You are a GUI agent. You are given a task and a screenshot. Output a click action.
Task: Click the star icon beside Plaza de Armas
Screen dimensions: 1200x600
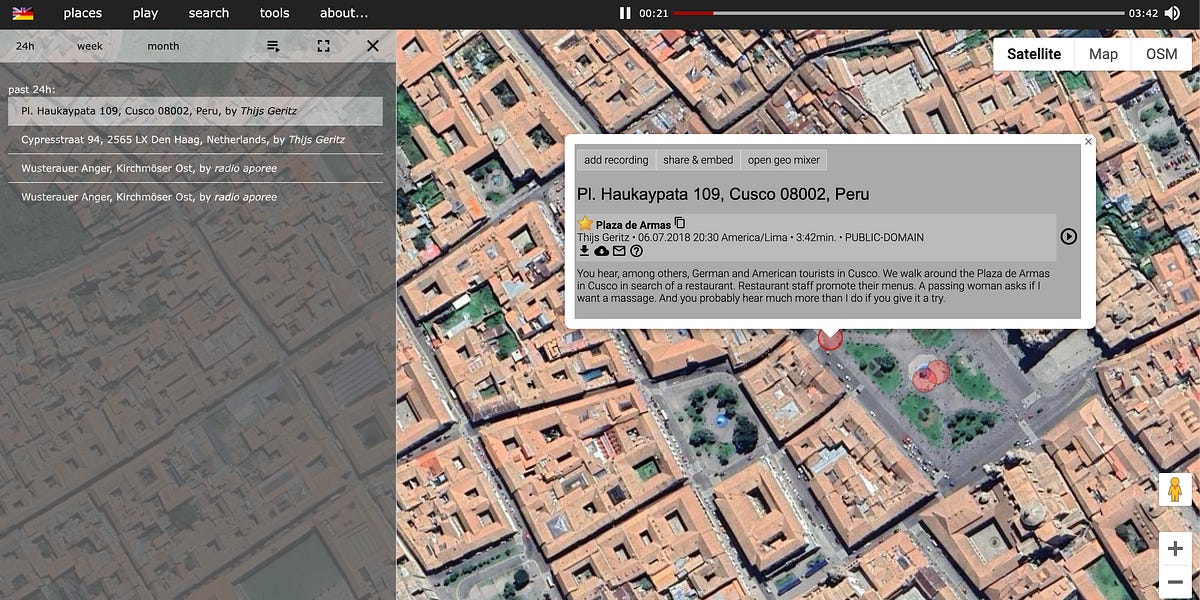pos(586,224)
